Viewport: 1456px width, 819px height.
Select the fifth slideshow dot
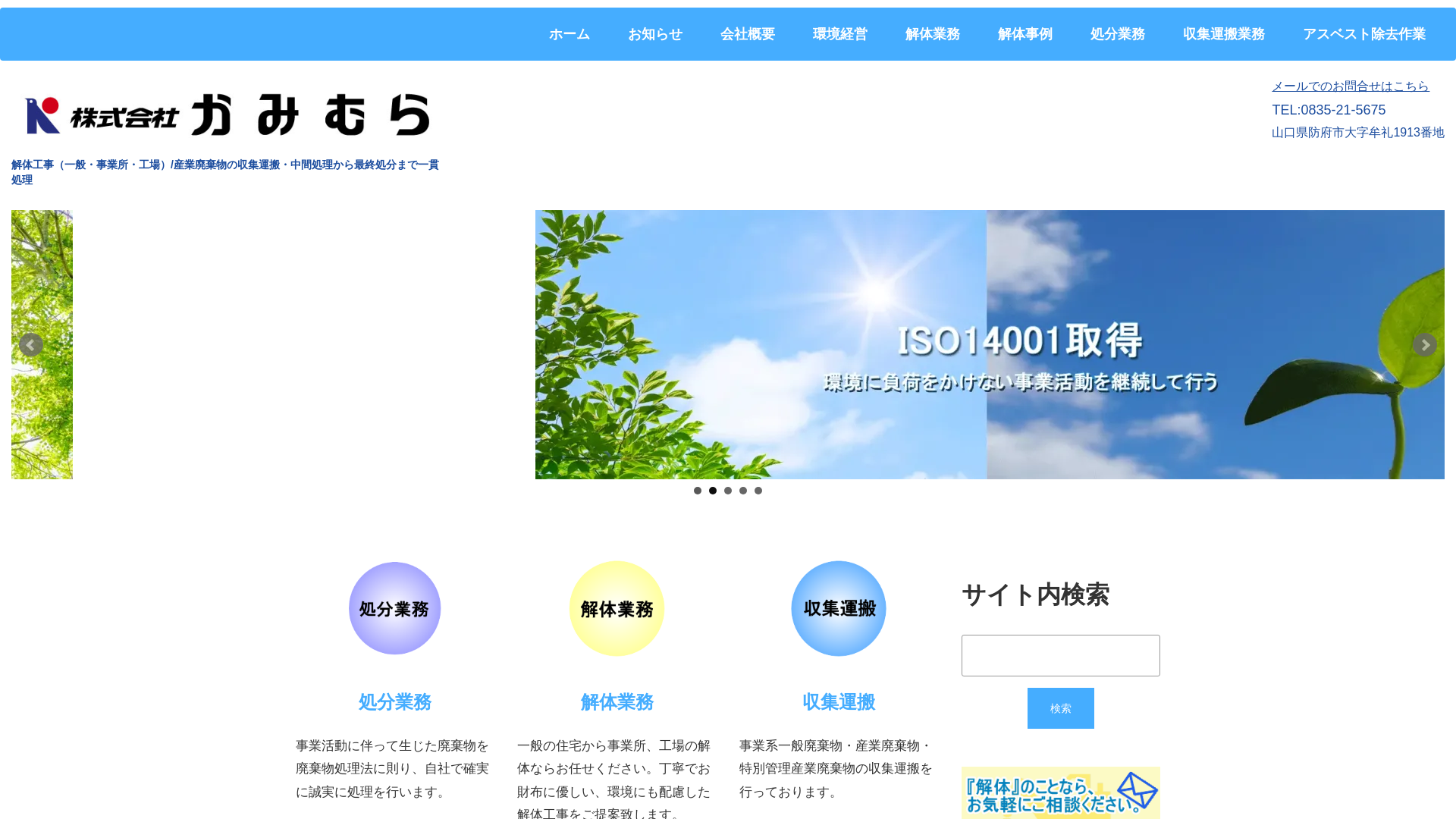758,491
